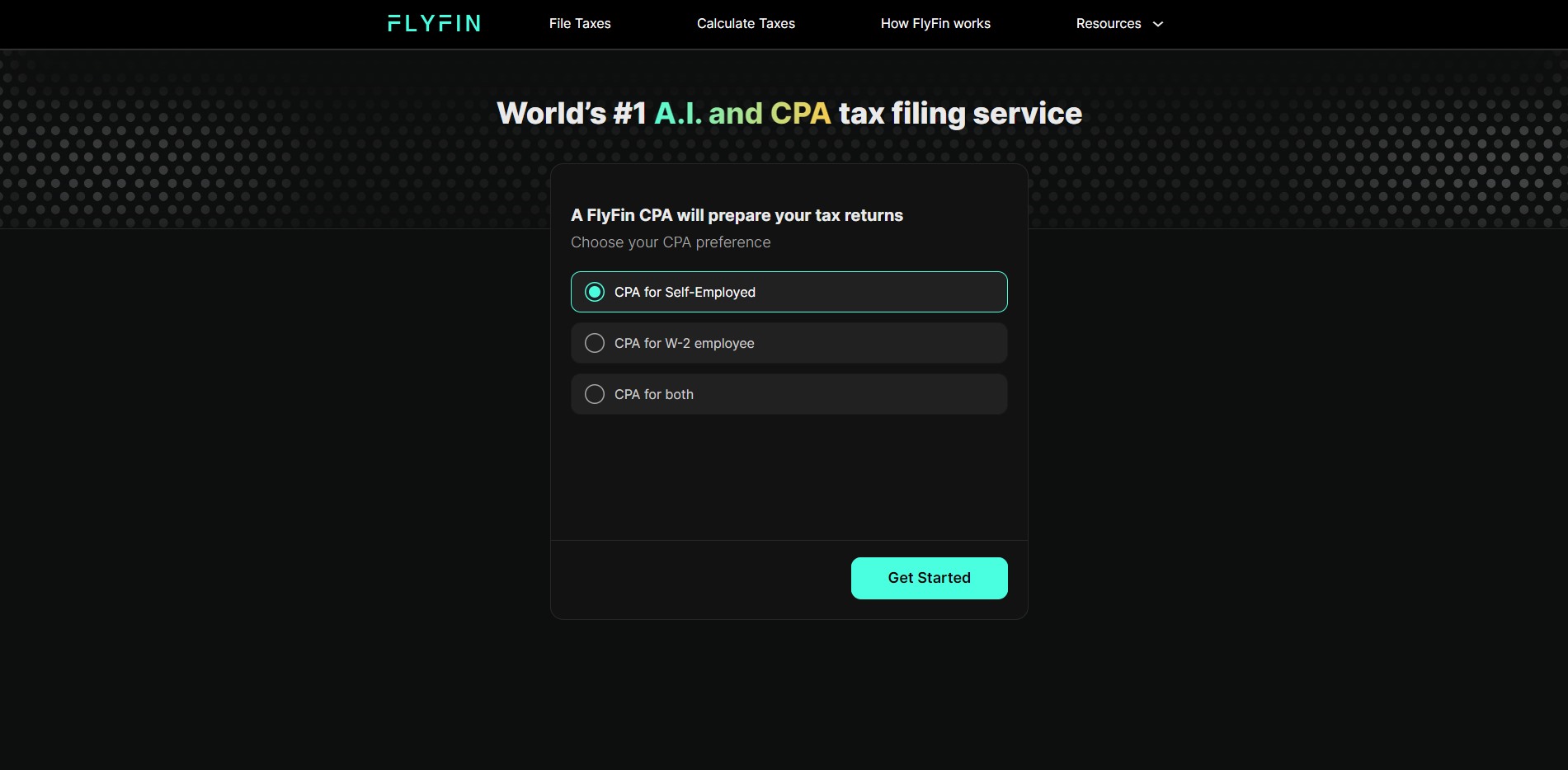Click the headline "World's #1 A.I. and CPA tax filing service"
The image size is (1568, 770).
point(789,113)
